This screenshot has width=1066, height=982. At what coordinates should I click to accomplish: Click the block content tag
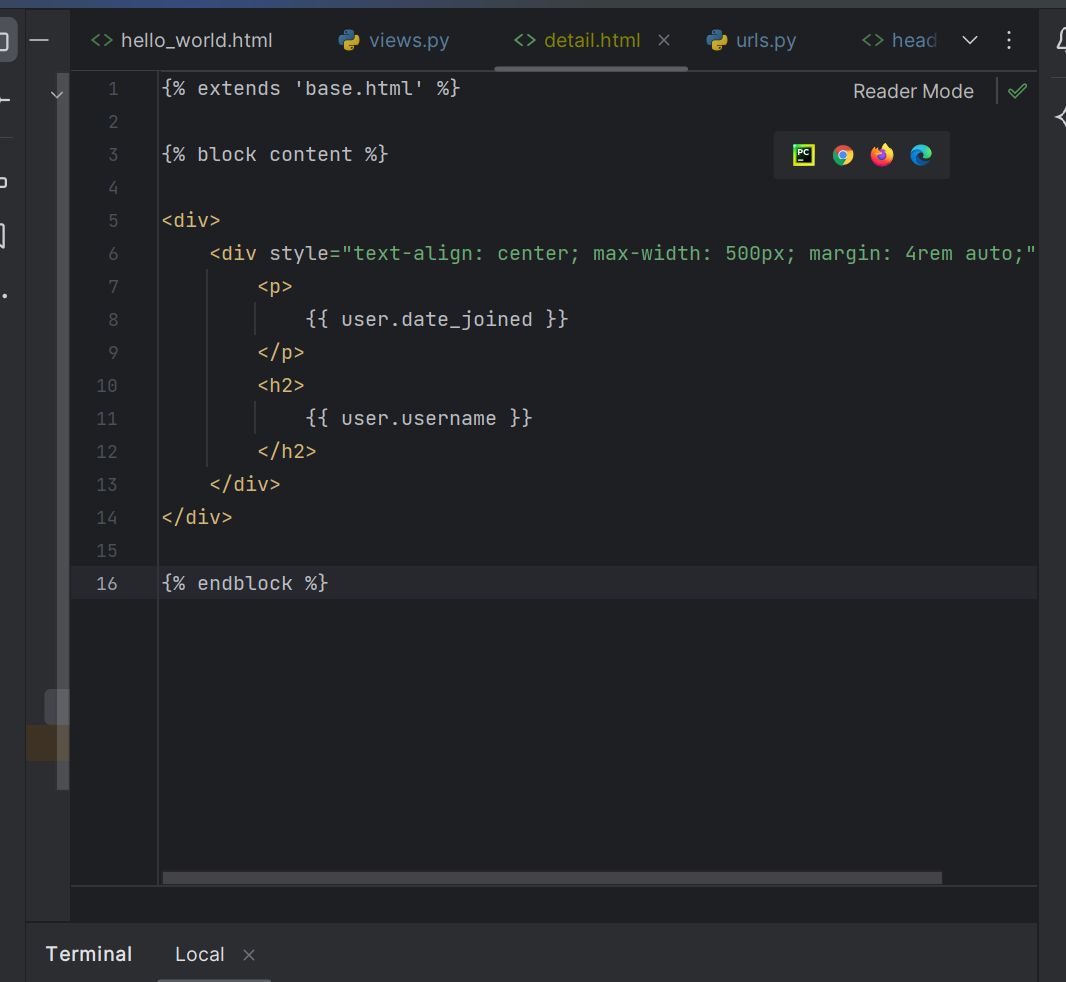point(275,154)
